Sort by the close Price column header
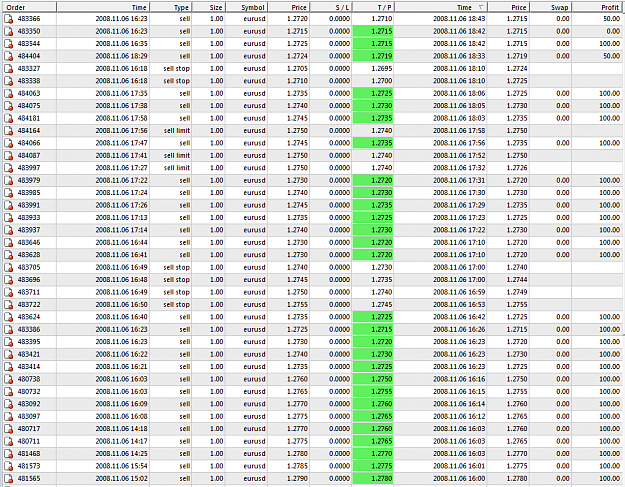Viewport: 625px width, 487px height. 509,7
